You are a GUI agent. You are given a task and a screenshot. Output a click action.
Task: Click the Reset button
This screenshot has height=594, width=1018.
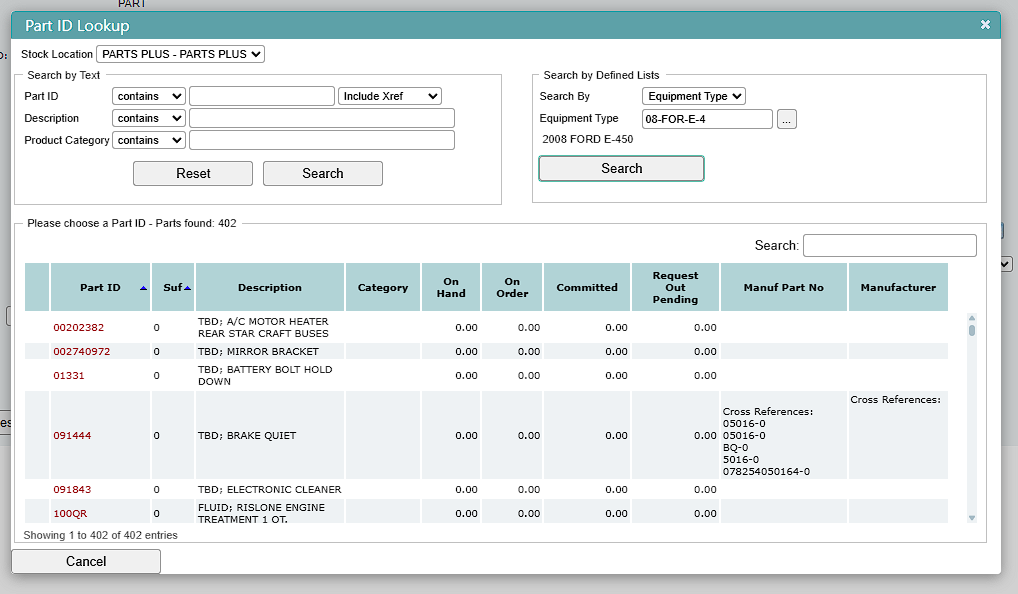pyautogui.click(x=193, y=173)
